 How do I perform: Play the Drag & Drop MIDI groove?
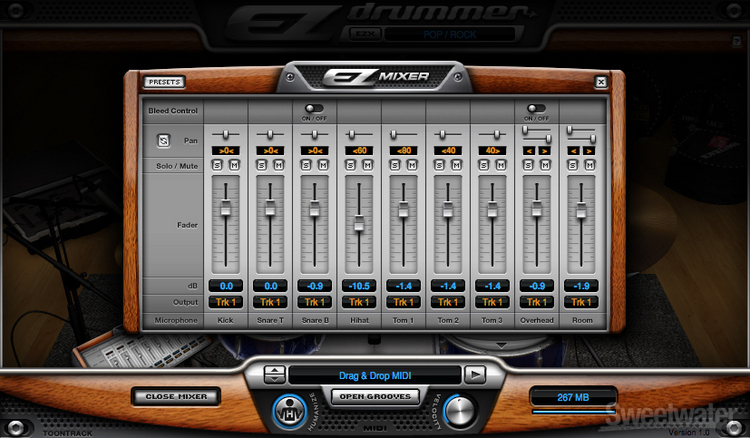(475, 375)
